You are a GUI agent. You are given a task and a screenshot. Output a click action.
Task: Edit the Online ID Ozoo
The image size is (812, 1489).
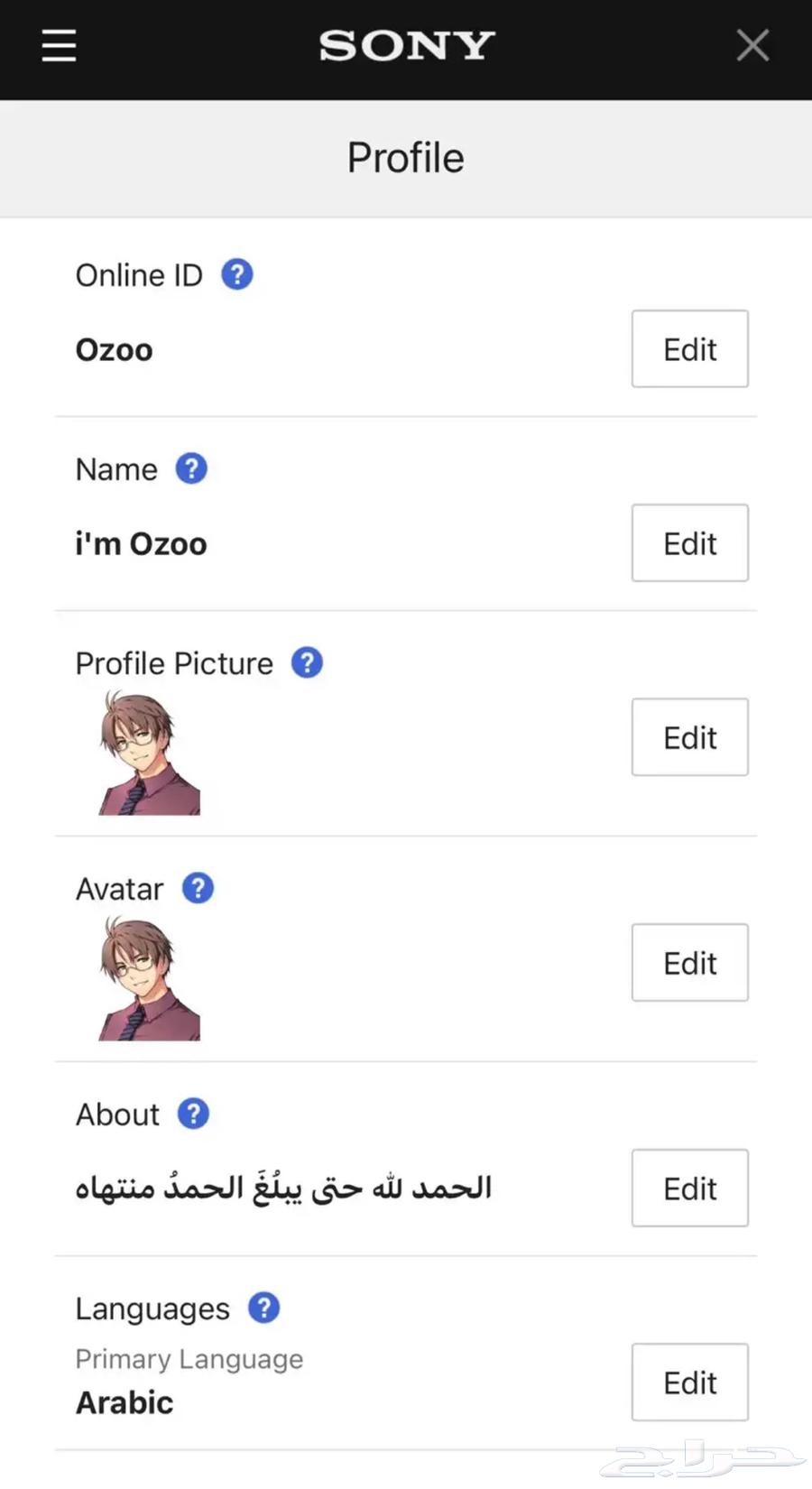[689, 349]
